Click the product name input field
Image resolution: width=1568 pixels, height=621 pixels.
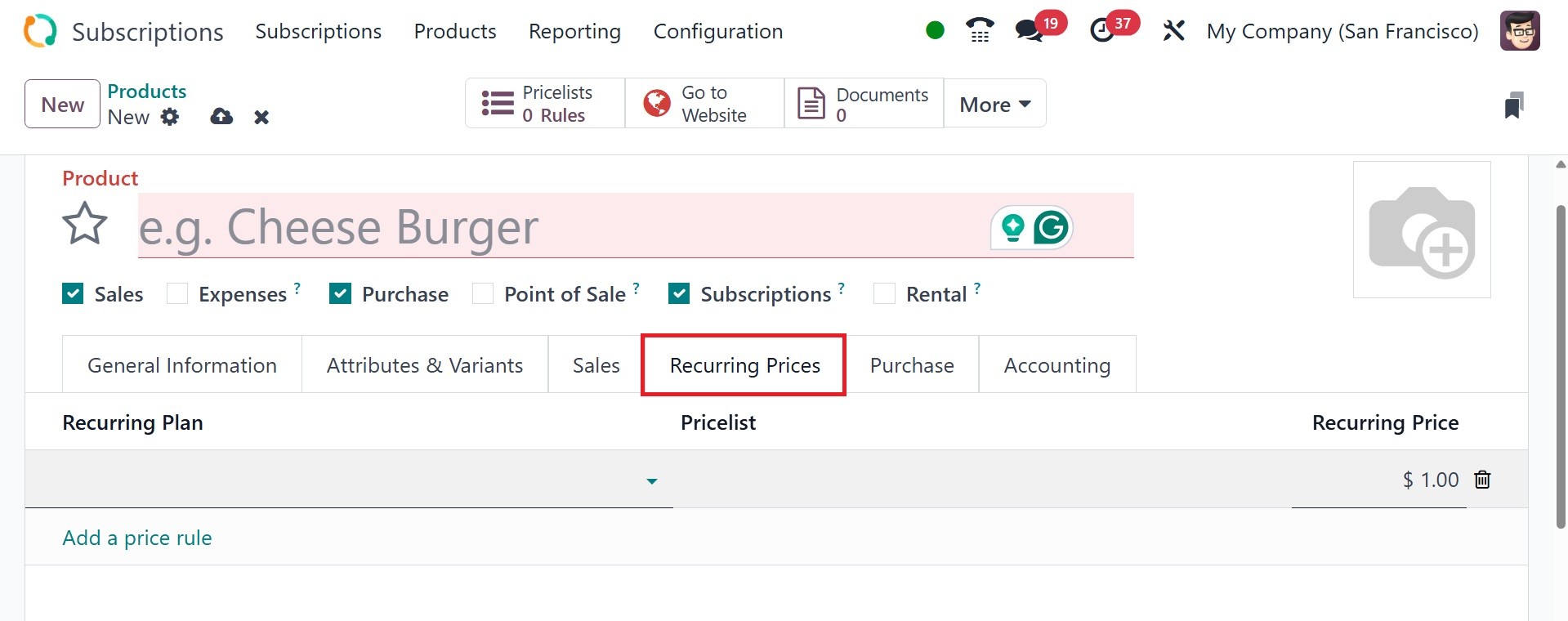[x=556, y=226]
